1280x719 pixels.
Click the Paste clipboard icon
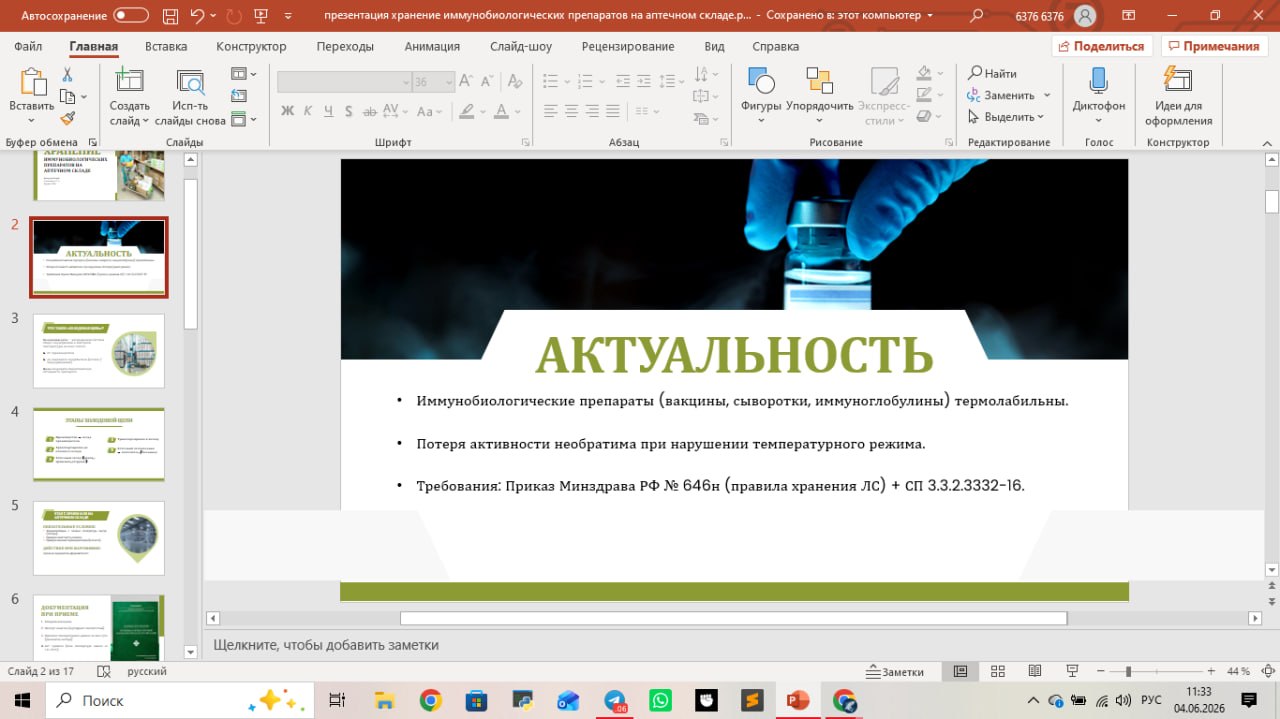pos(32,83)
